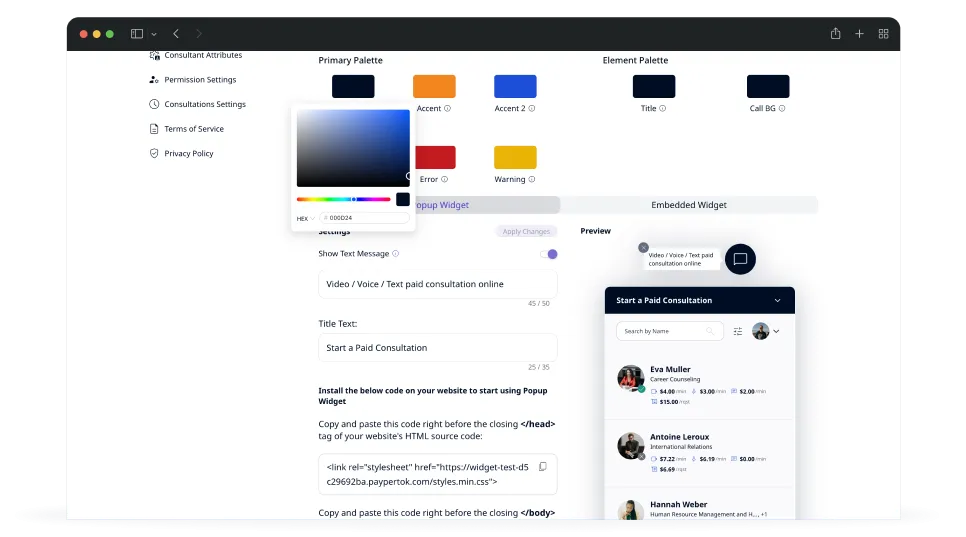Screen dimensions: 966x537
Task: Toggle the browser sidebar icon
Action: (137, 34)
